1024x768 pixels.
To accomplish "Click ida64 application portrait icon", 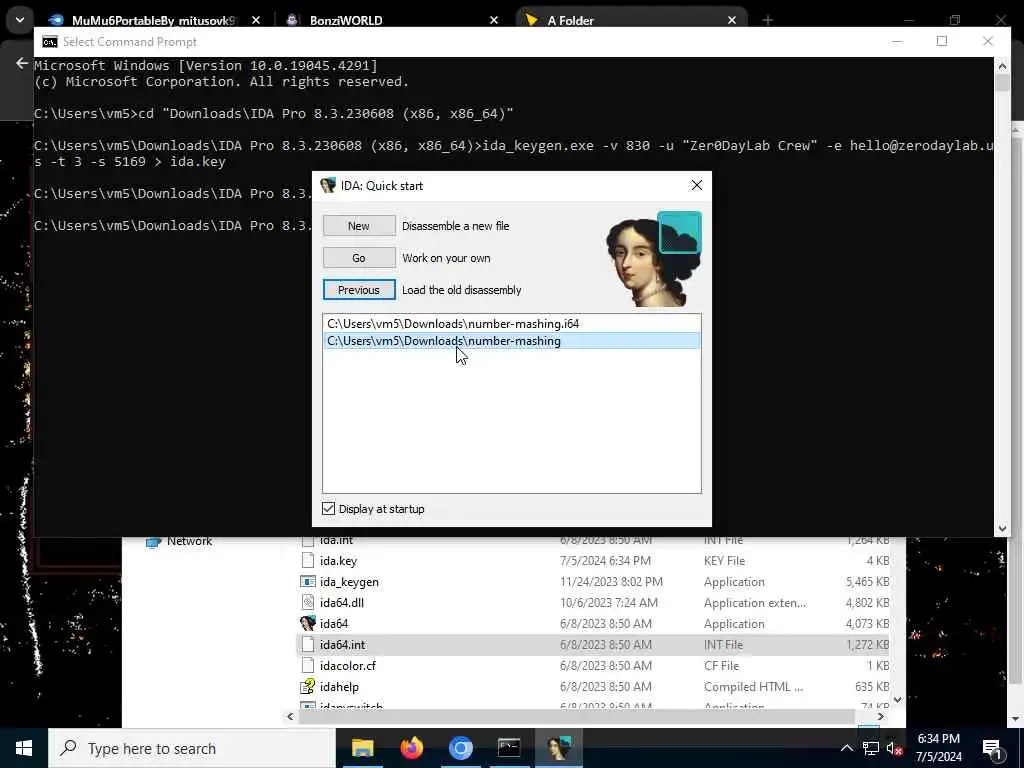I will pos(308,623).
